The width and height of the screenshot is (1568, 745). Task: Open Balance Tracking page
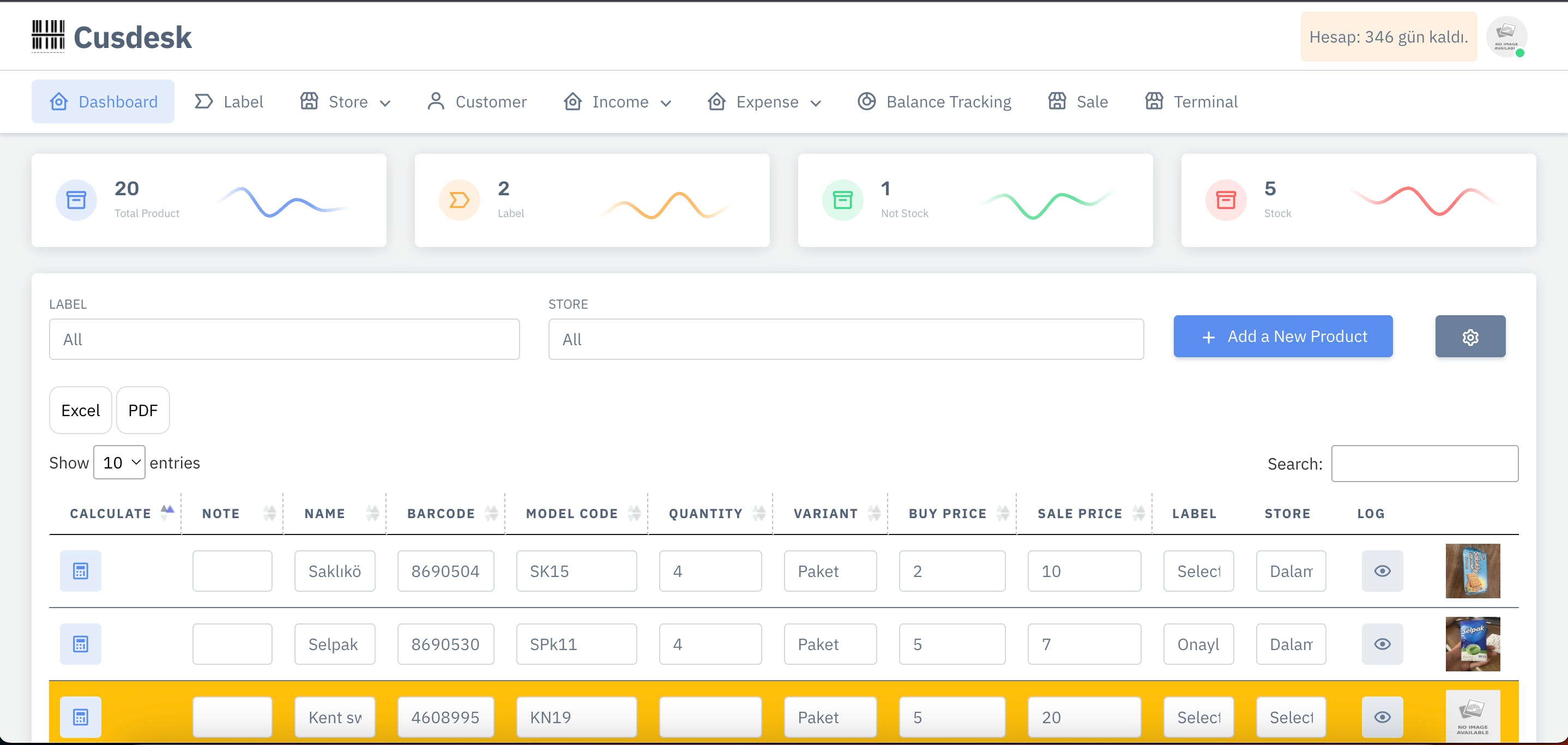pos(934,101)
